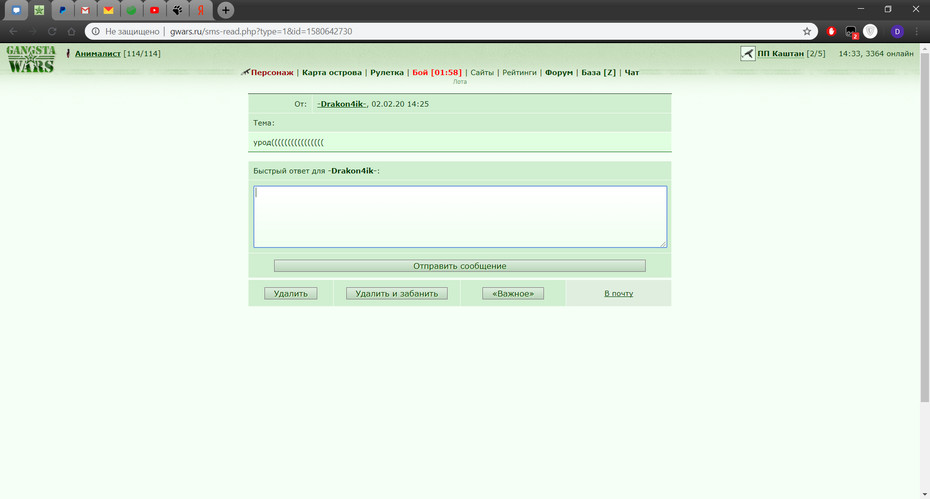
Task: Open the red adblock extension icon
Action: click(x=831, y=31)
